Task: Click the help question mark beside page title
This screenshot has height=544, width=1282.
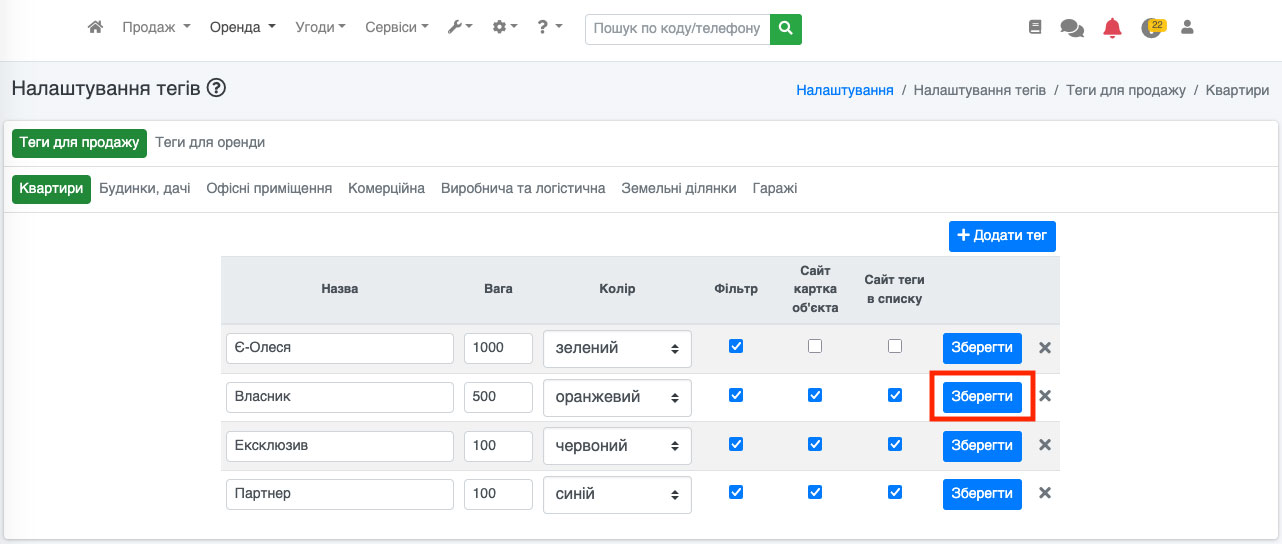Action: [216, 88]
